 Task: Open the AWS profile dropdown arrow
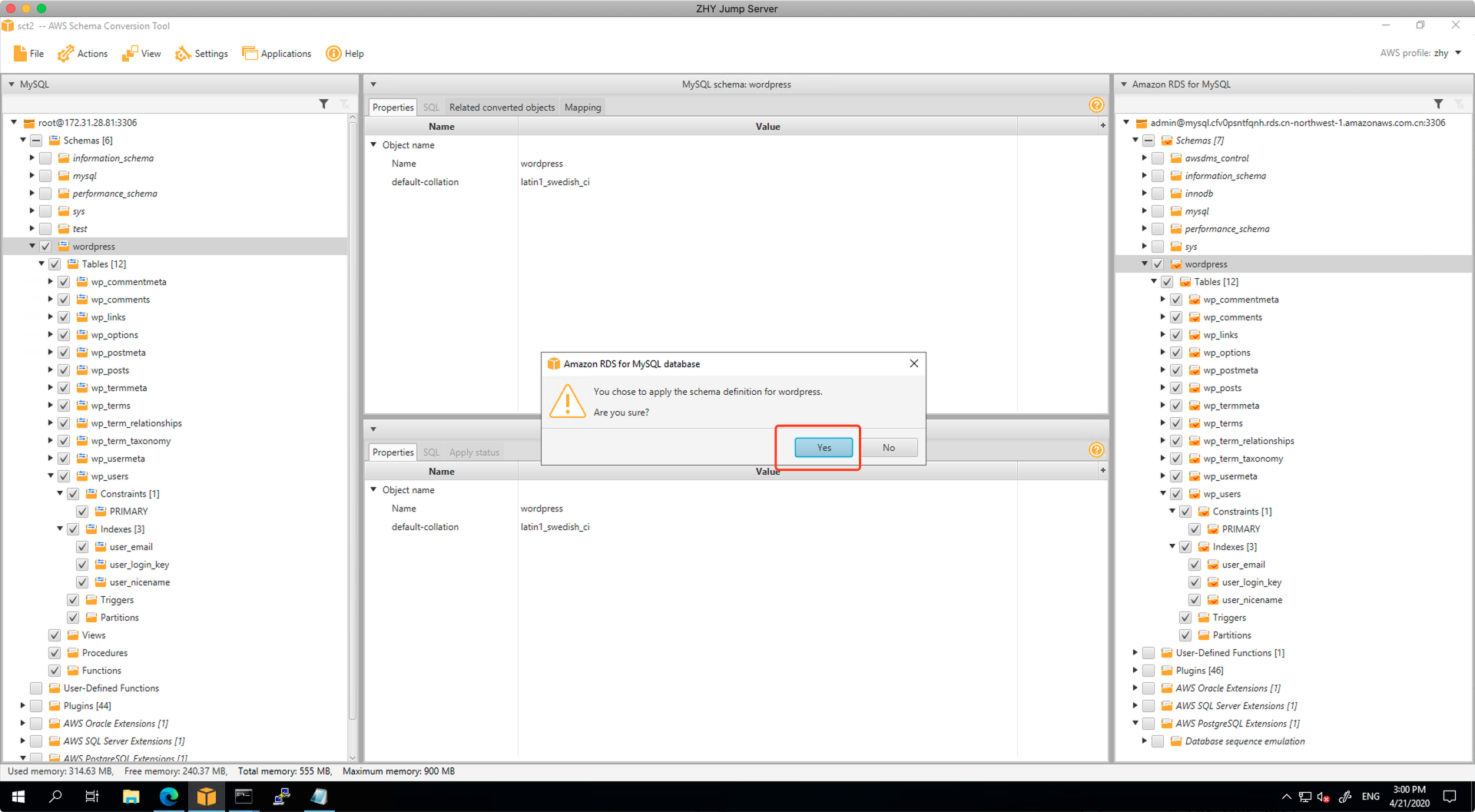coord(1458,53)
